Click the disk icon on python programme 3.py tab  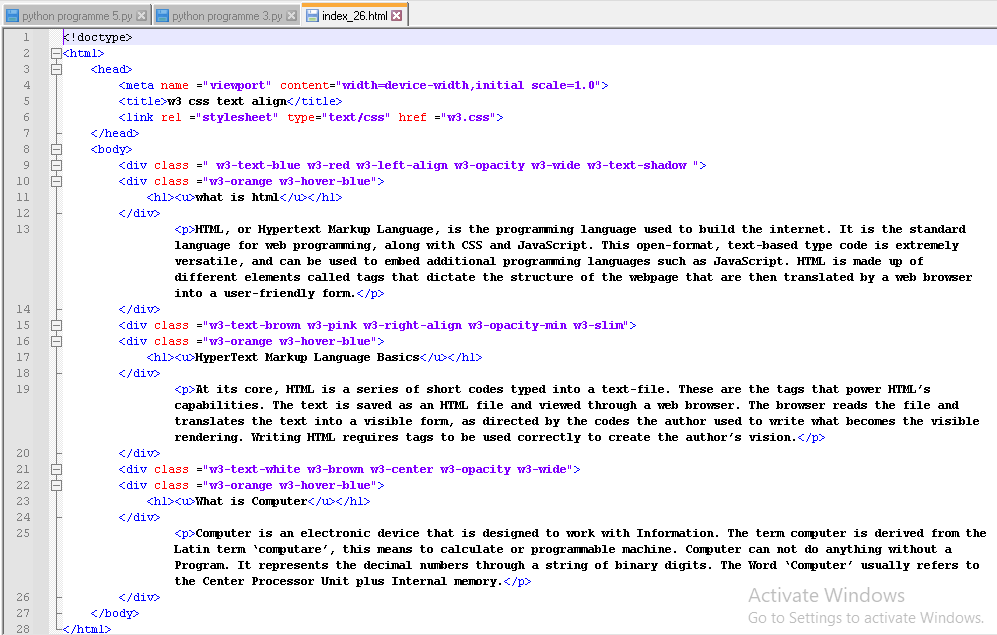[x=162, y=16]
